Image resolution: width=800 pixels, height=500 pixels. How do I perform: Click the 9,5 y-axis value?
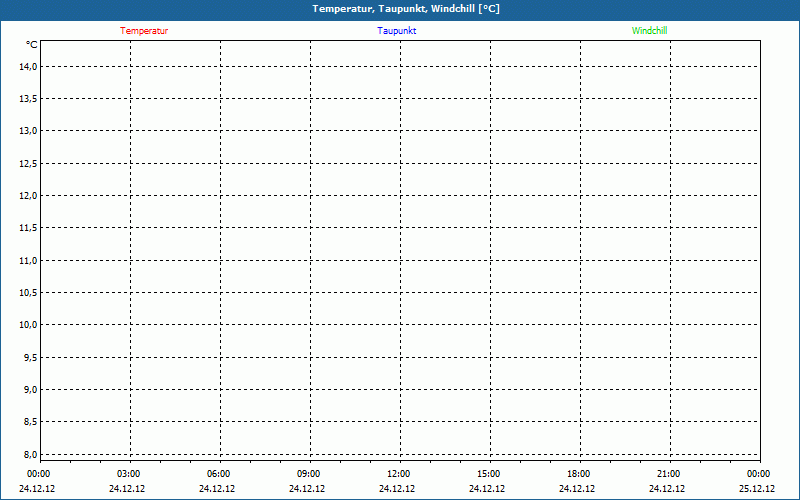point(30,357)
